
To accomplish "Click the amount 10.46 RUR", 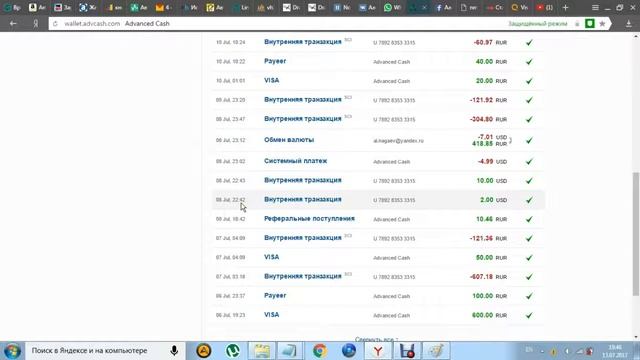I will point(491,219).
